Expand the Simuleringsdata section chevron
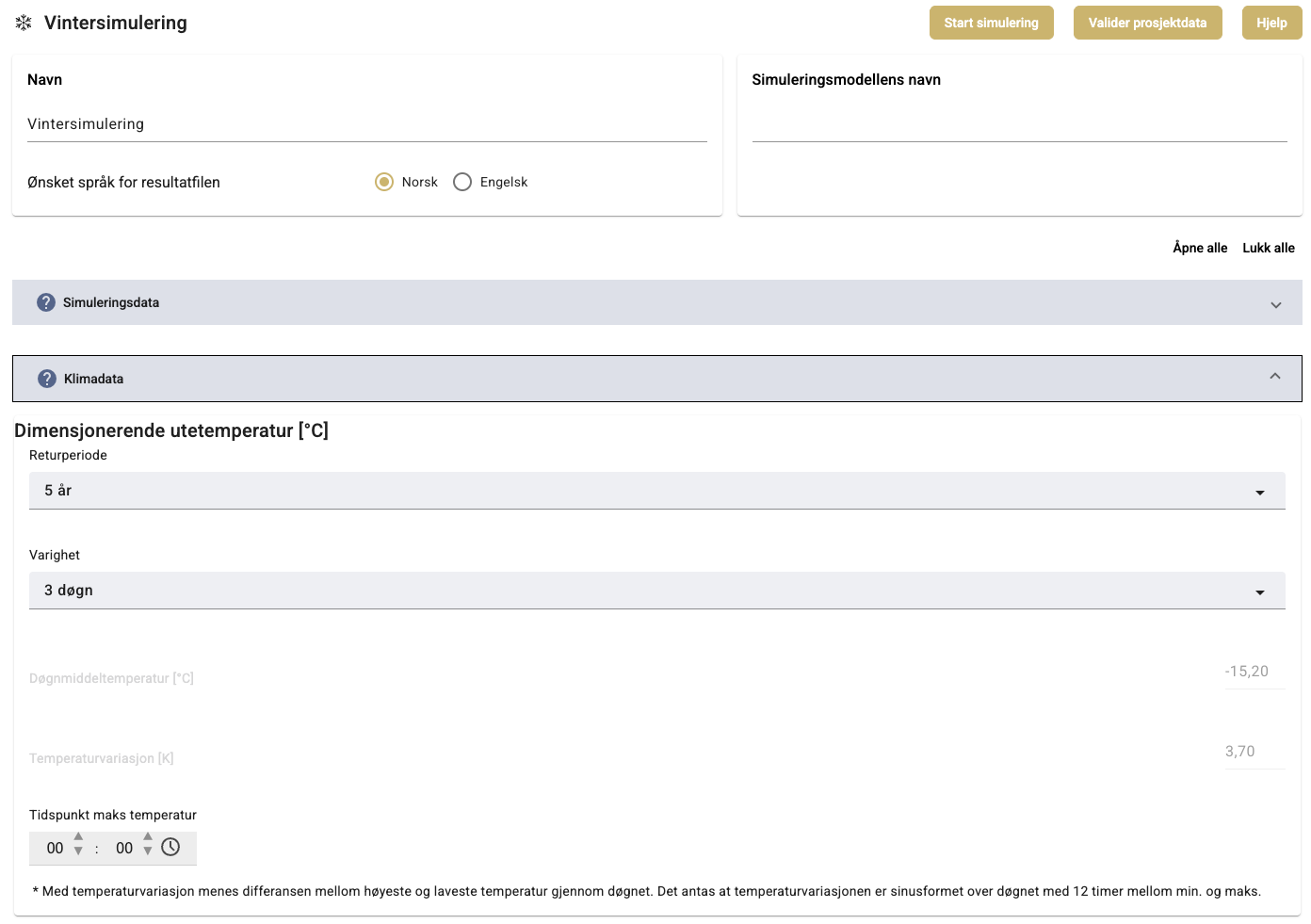Image resolution: width=1311 pixels, height=924 pixels. coord(1275,304)
